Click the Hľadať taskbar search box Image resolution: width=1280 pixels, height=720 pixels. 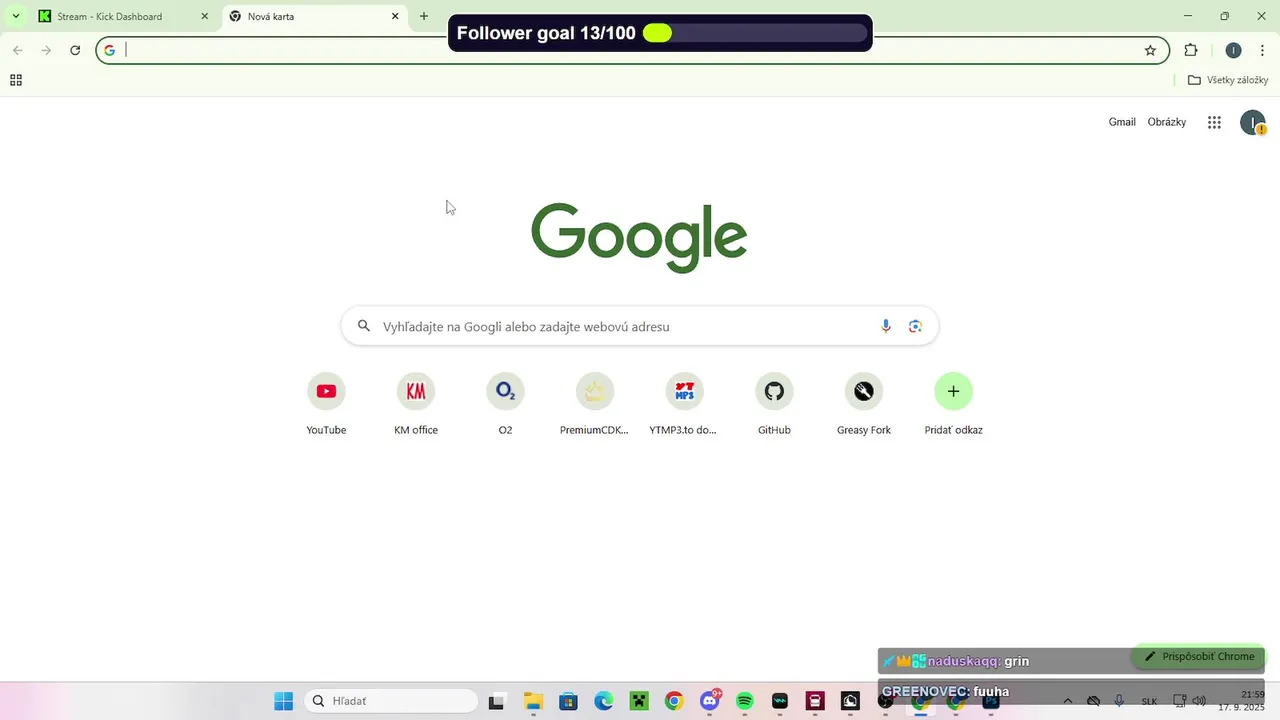coord(391,701)
